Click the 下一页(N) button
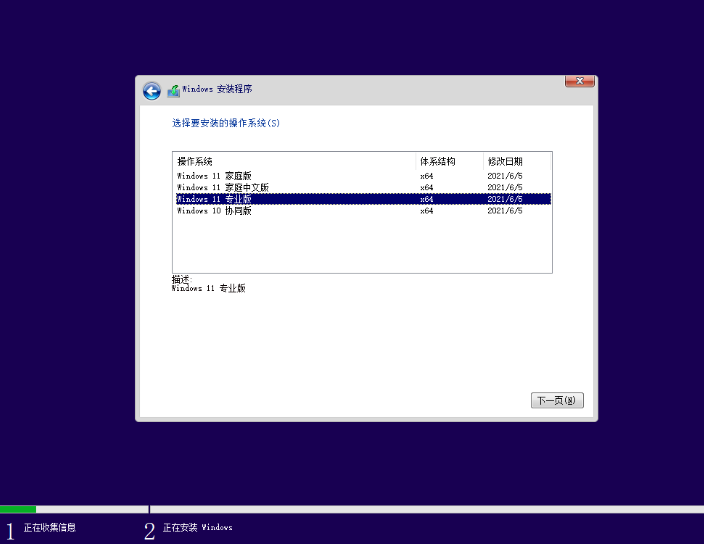 (557, 401)
